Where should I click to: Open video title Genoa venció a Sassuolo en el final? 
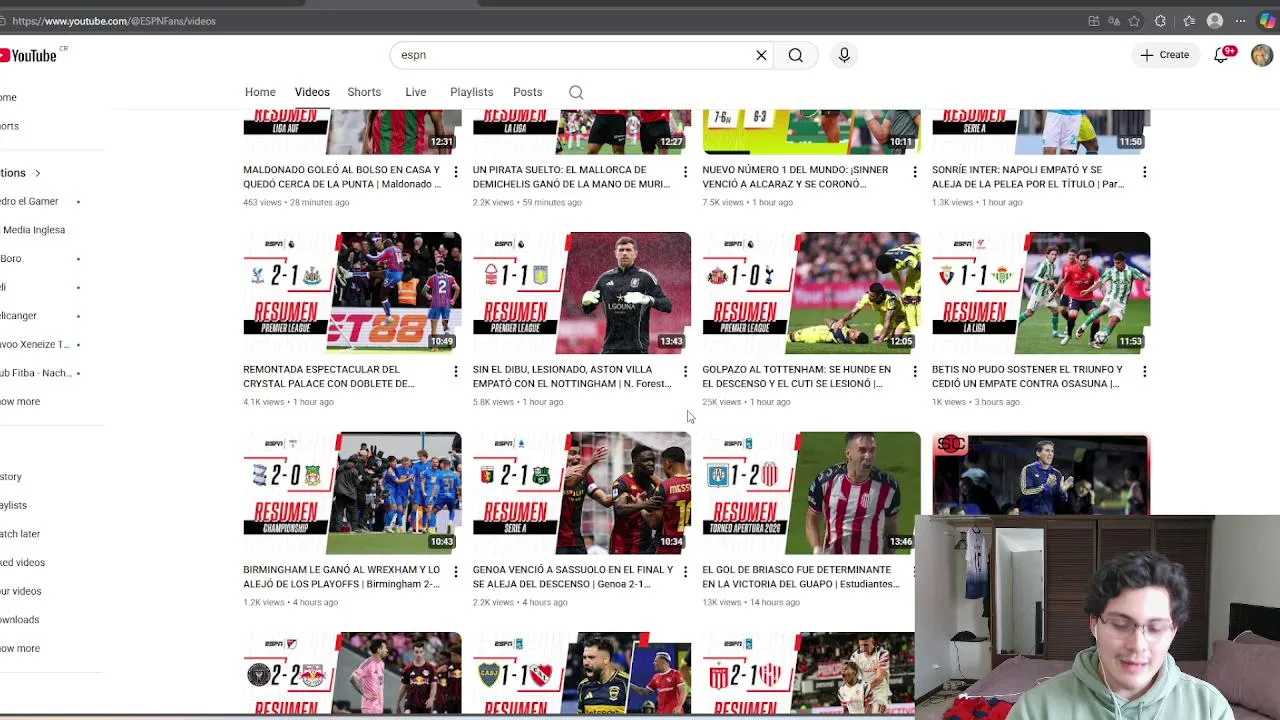[x=573, y=577]
